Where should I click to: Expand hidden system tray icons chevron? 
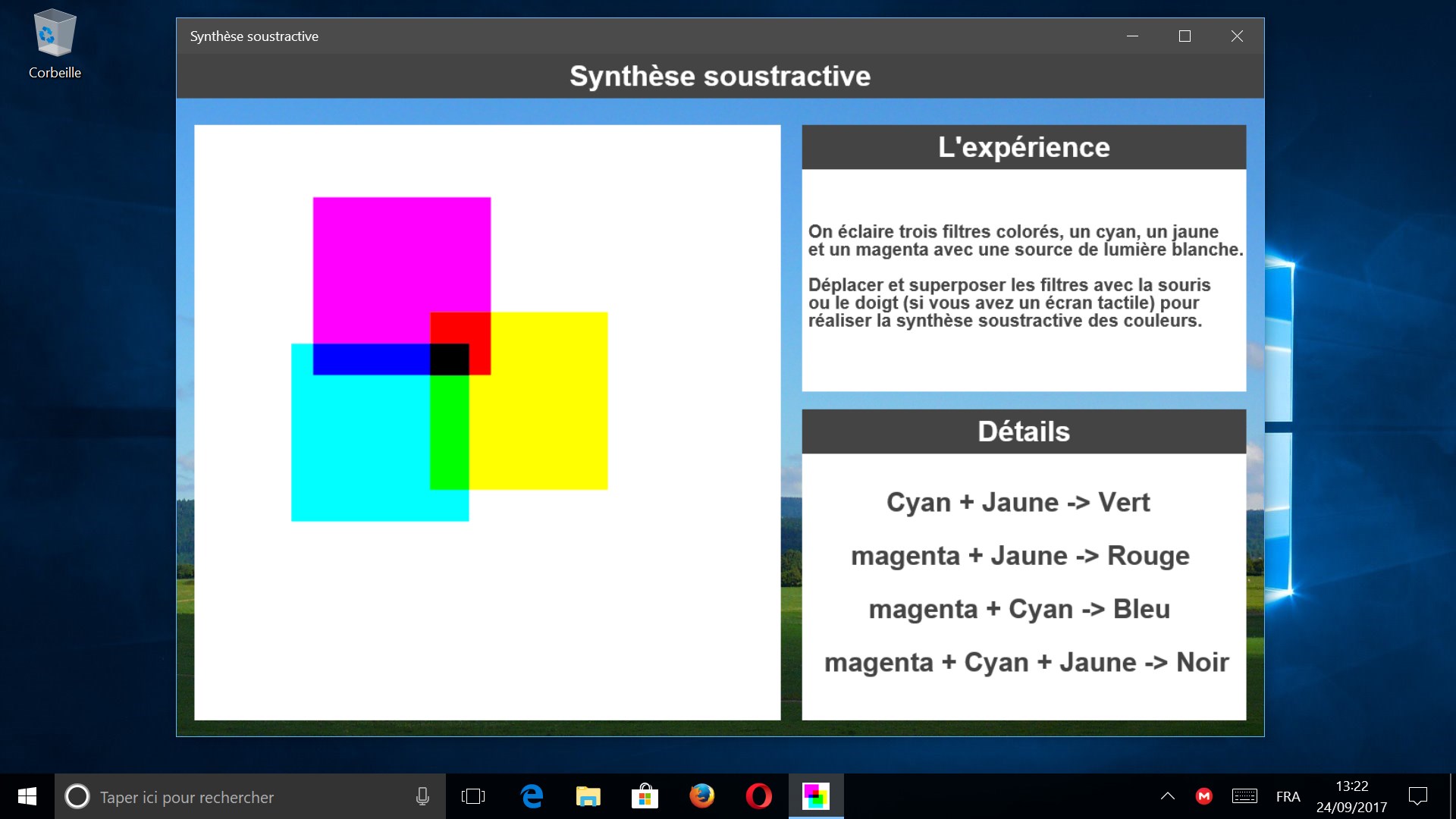pyautogui.click(x=1168, y=796)
